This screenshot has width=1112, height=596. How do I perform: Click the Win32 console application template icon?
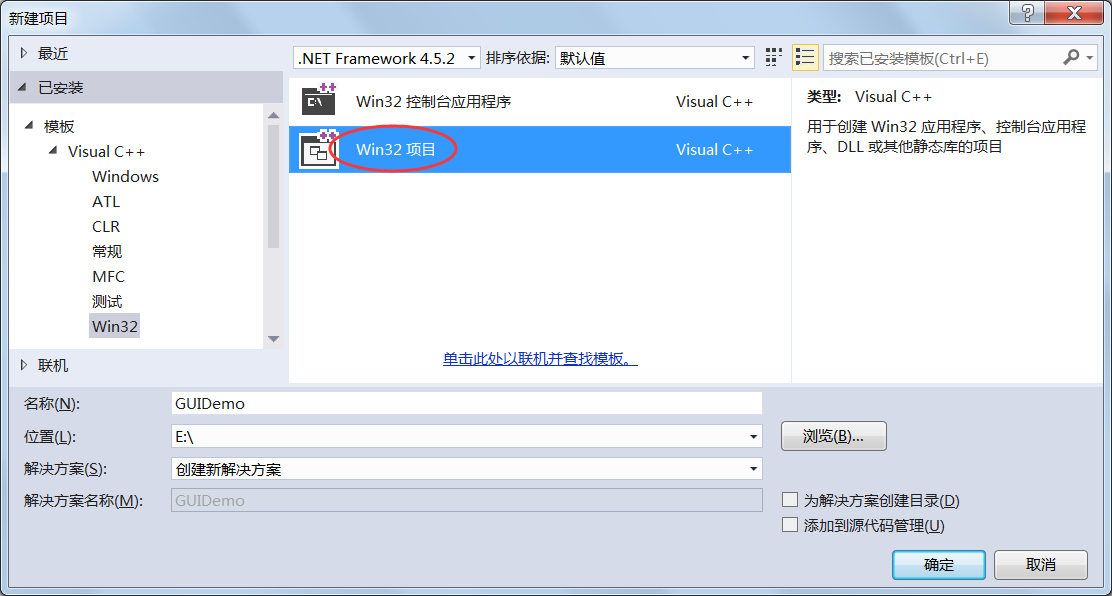point(319,101)
